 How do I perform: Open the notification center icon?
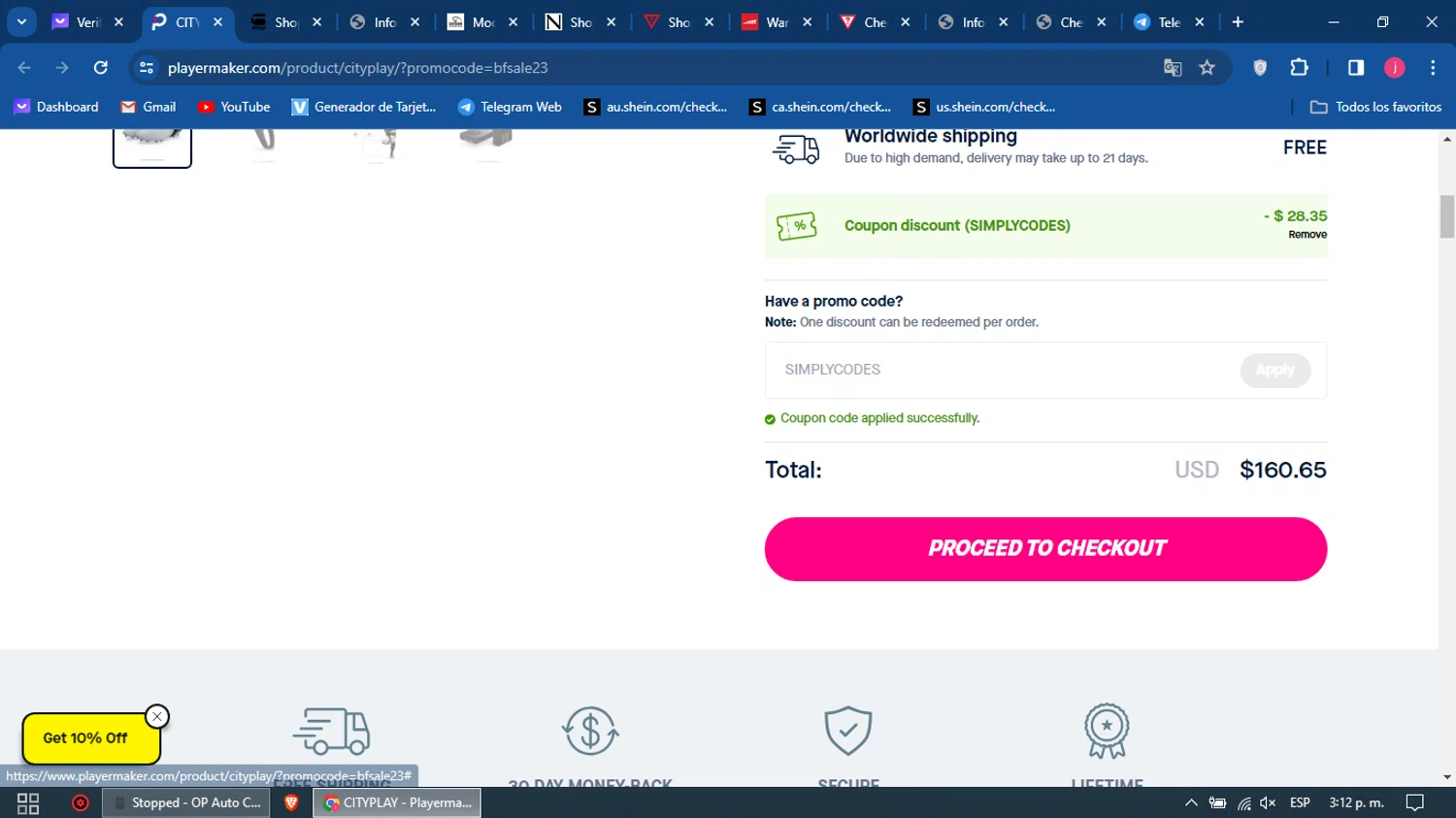point(1415,802)
